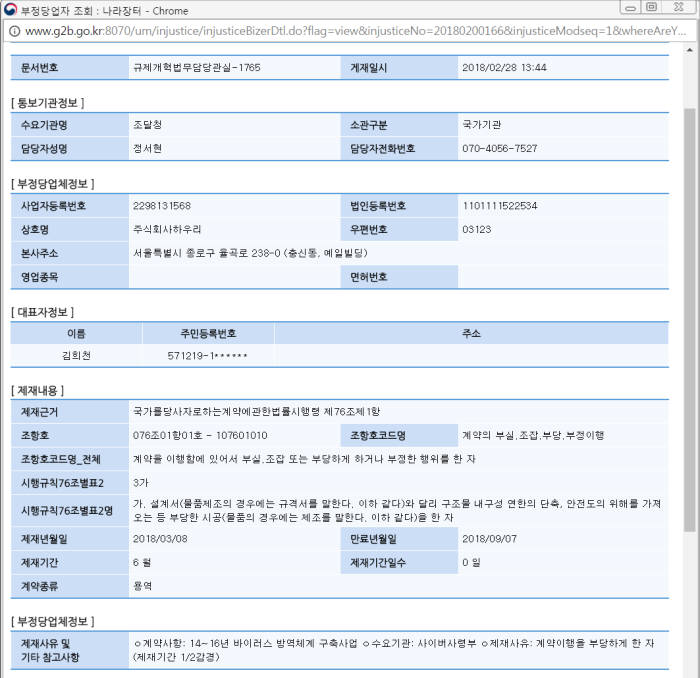Viewport: 700px width, 678px height.
Task: Click the 조달청 agency name value
Action: tap(147, 125)
